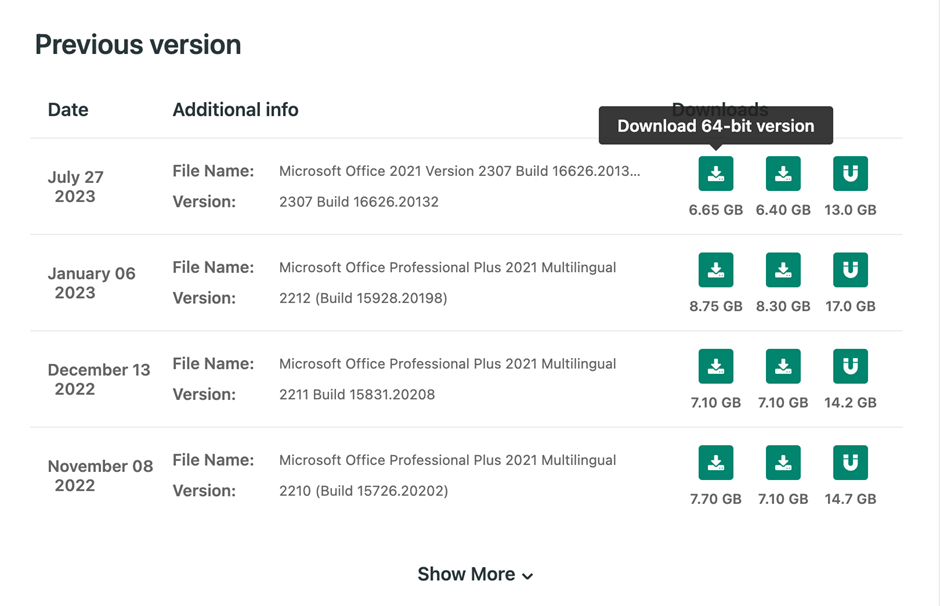Screen dimensions: 940x606
Task: Download the 8.30 GB January 06 file
Action: 783,270
